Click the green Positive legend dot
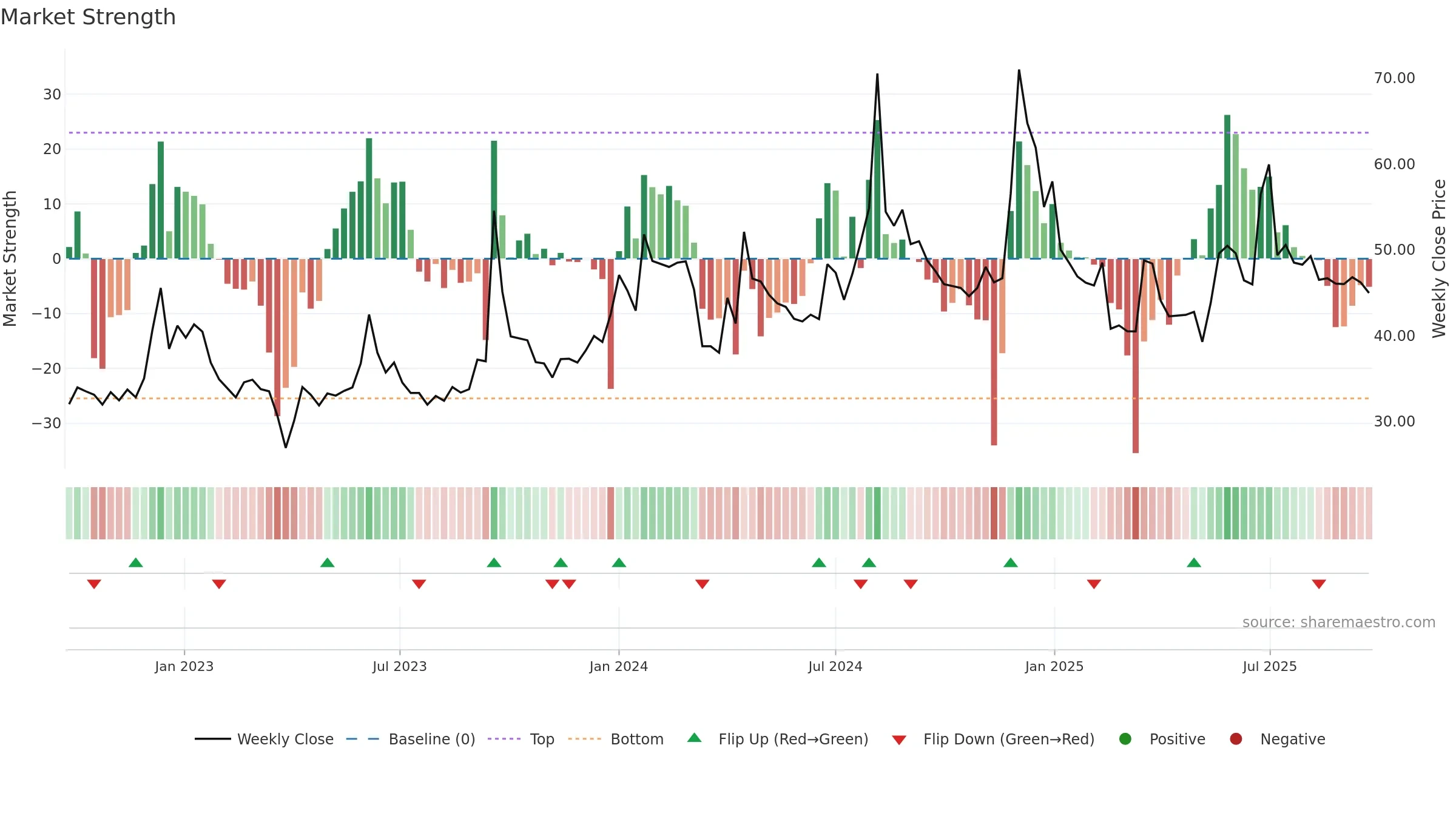This screenshot has width=1456, height=819. pyautogui.click(x=1125, y=739)
